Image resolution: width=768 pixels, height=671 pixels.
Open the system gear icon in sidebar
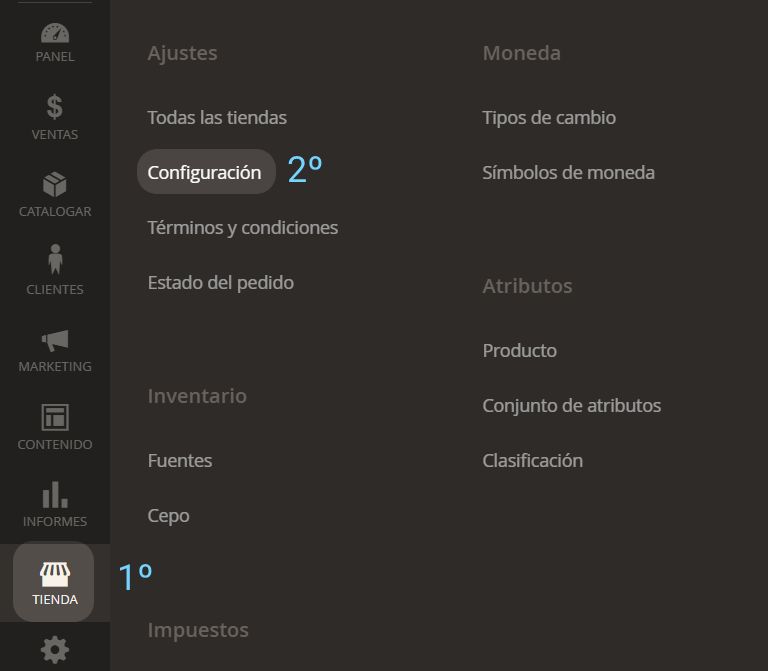55,650
